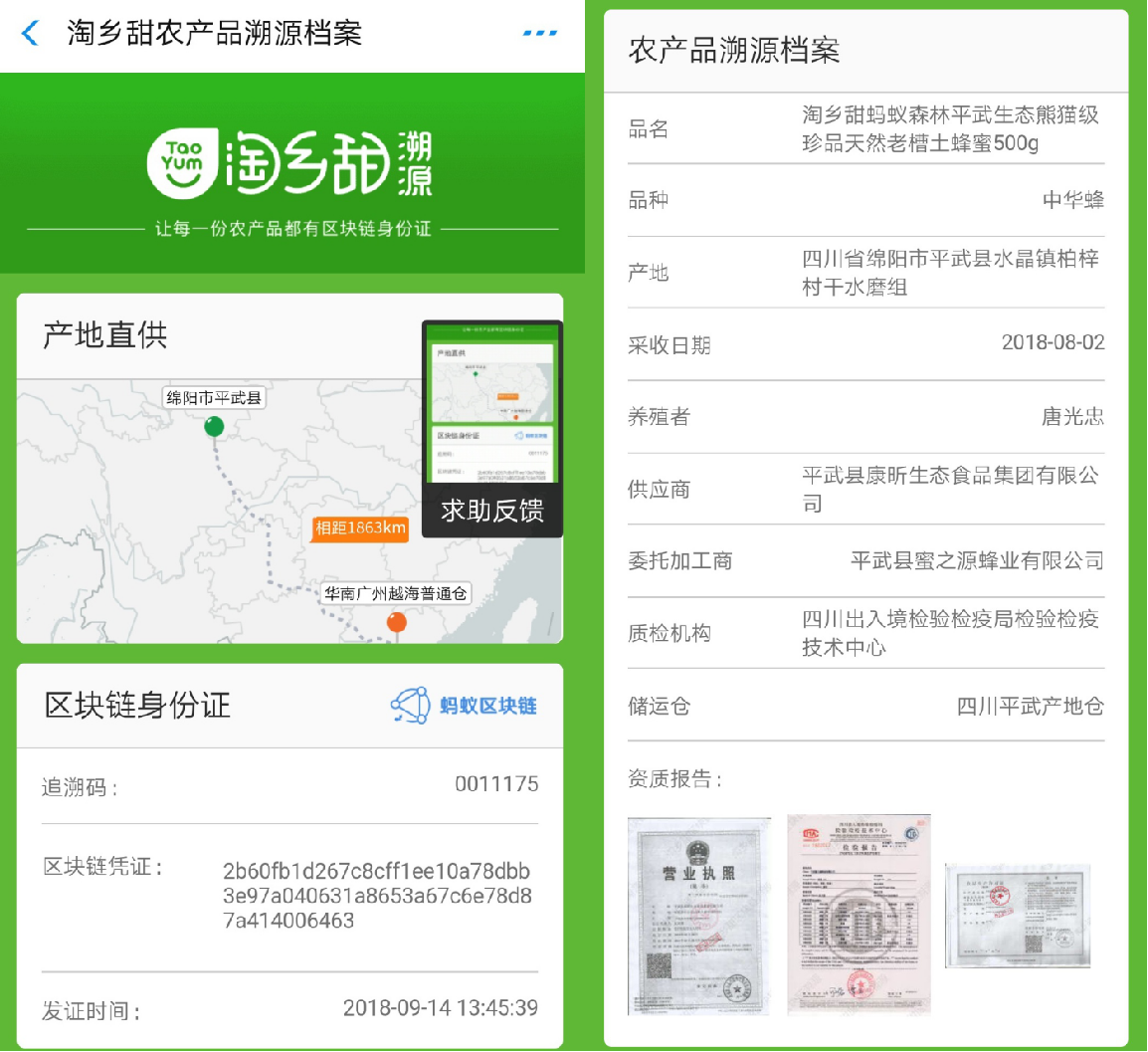This screenshot has height=1052, width=1148.
Task: Select issue time 2018-09-14 13:45:39
Action: 441,1008
